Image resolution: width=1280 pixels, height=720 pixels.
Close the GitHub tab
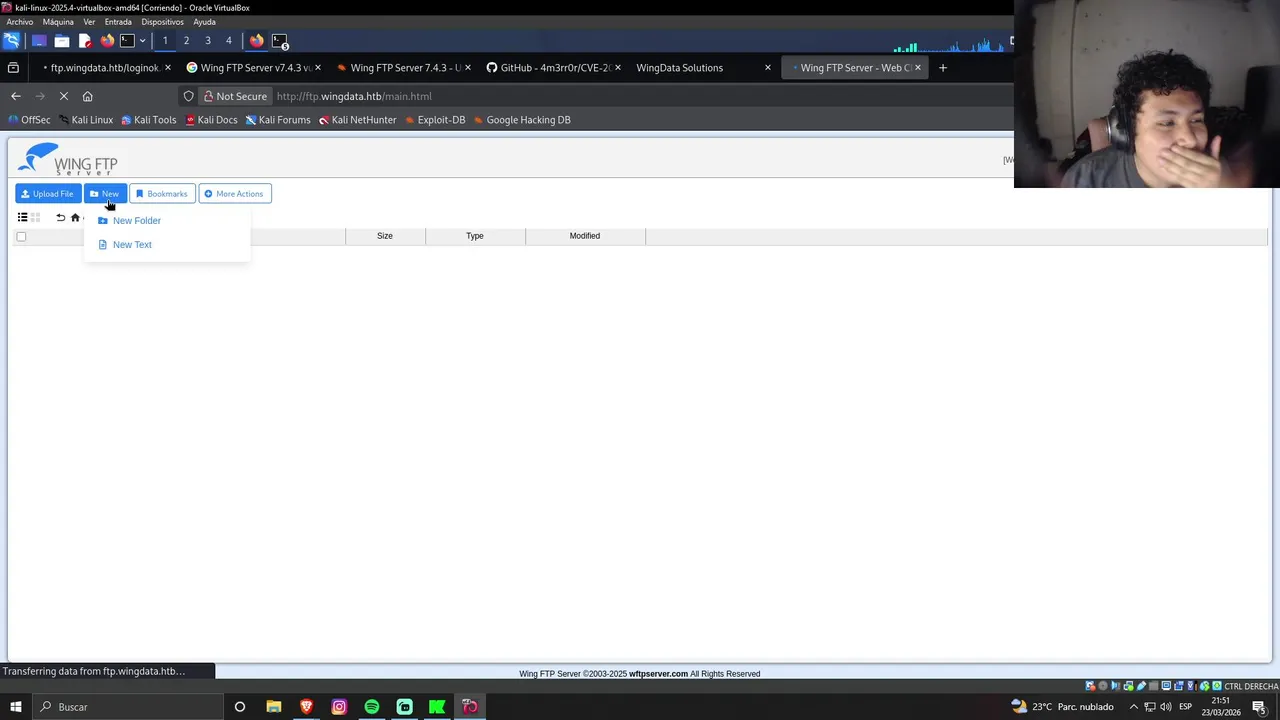(x=618, y=68)
